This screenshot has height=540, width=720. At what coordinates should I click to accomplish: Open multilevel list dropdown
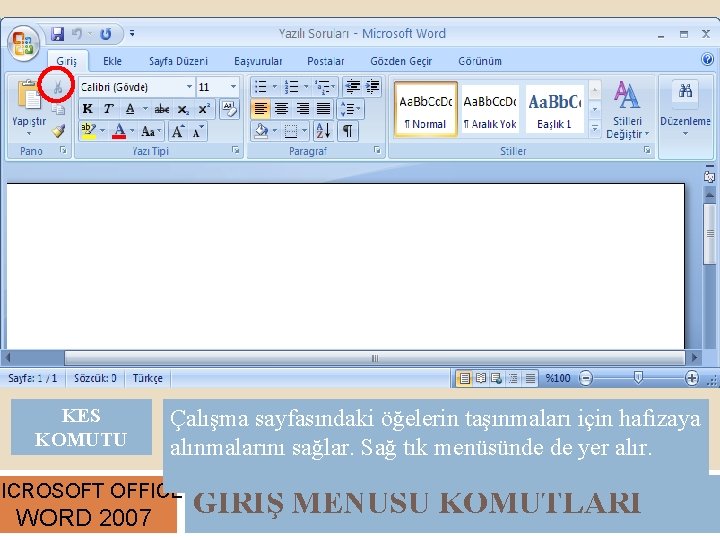[333, 87]
